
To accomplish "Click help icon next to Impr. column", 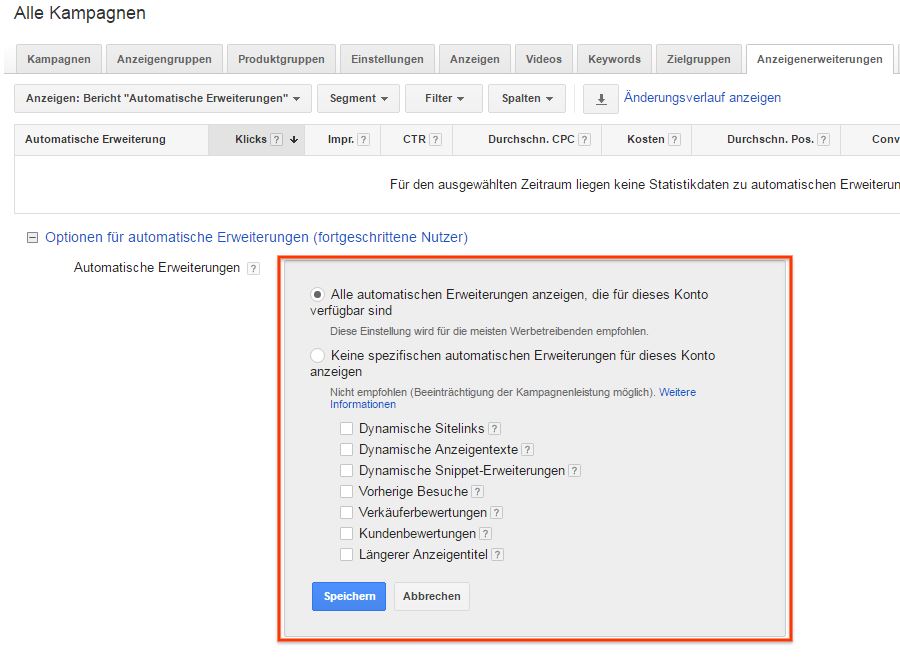I will [x=363, y=139].
